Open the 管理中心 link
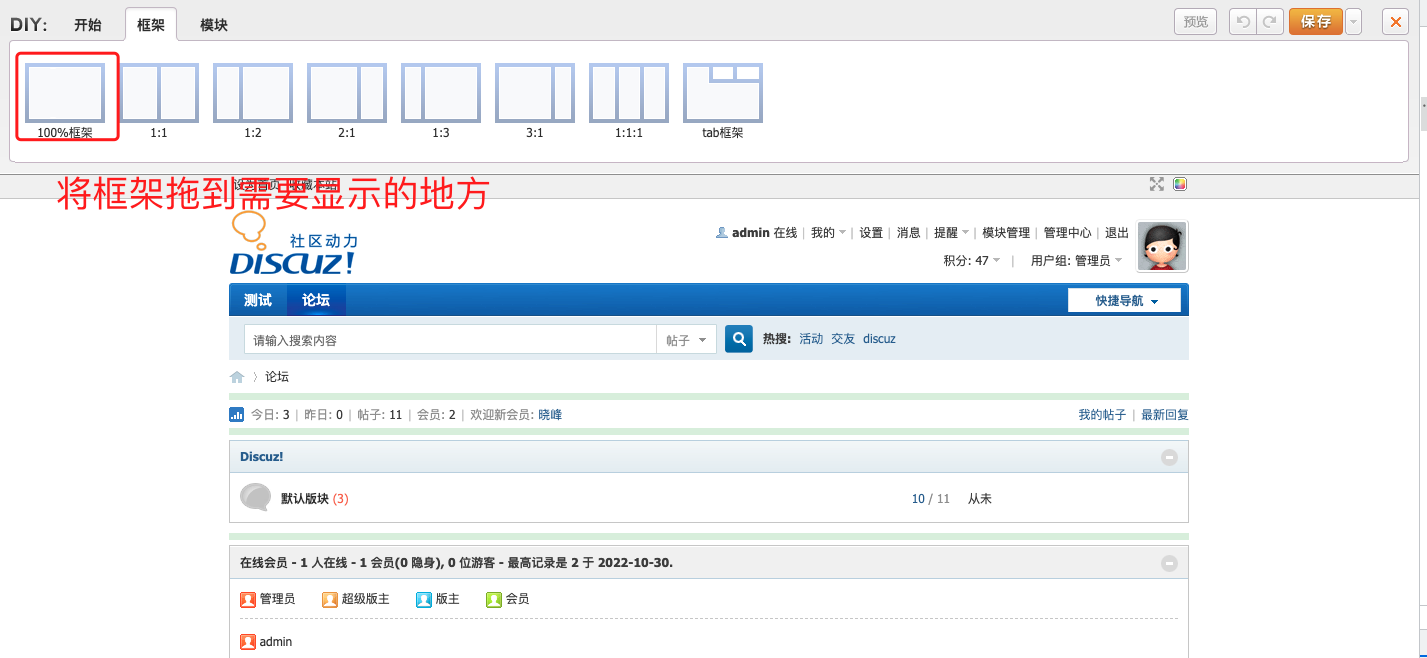Image resolution: width=1427 pixels, height=658 pixels. (x=1067, y=233)
